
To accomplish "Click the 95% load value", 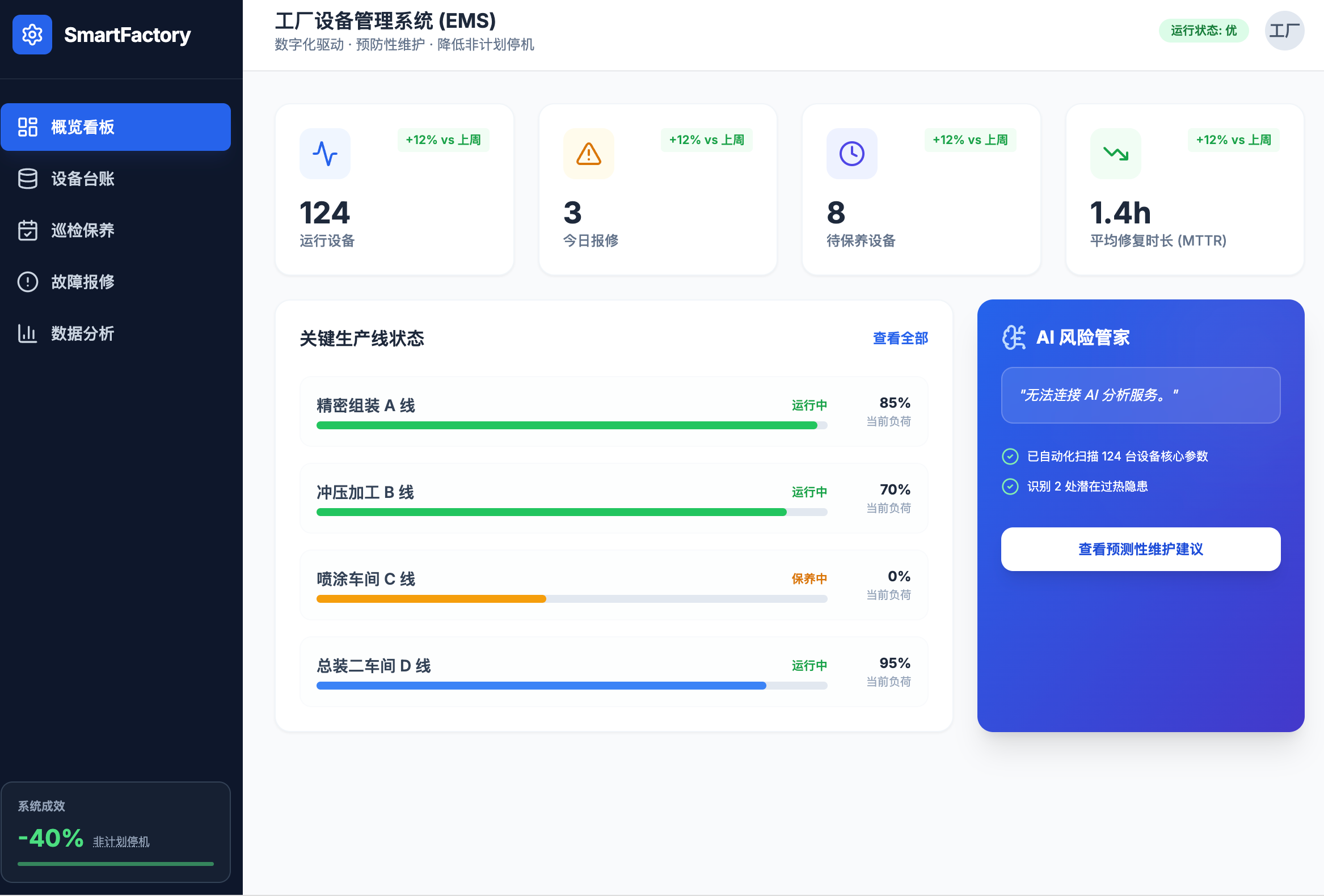I will (895, 663).
